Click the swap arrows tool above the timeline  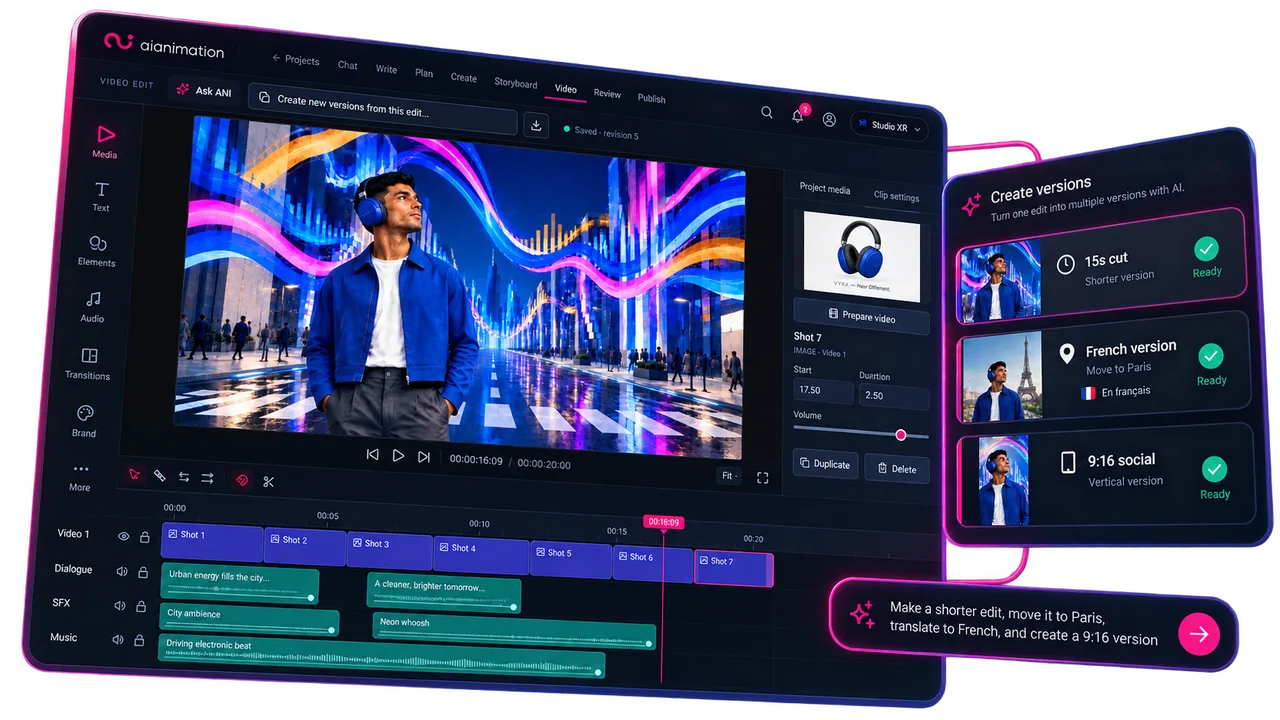184,477
